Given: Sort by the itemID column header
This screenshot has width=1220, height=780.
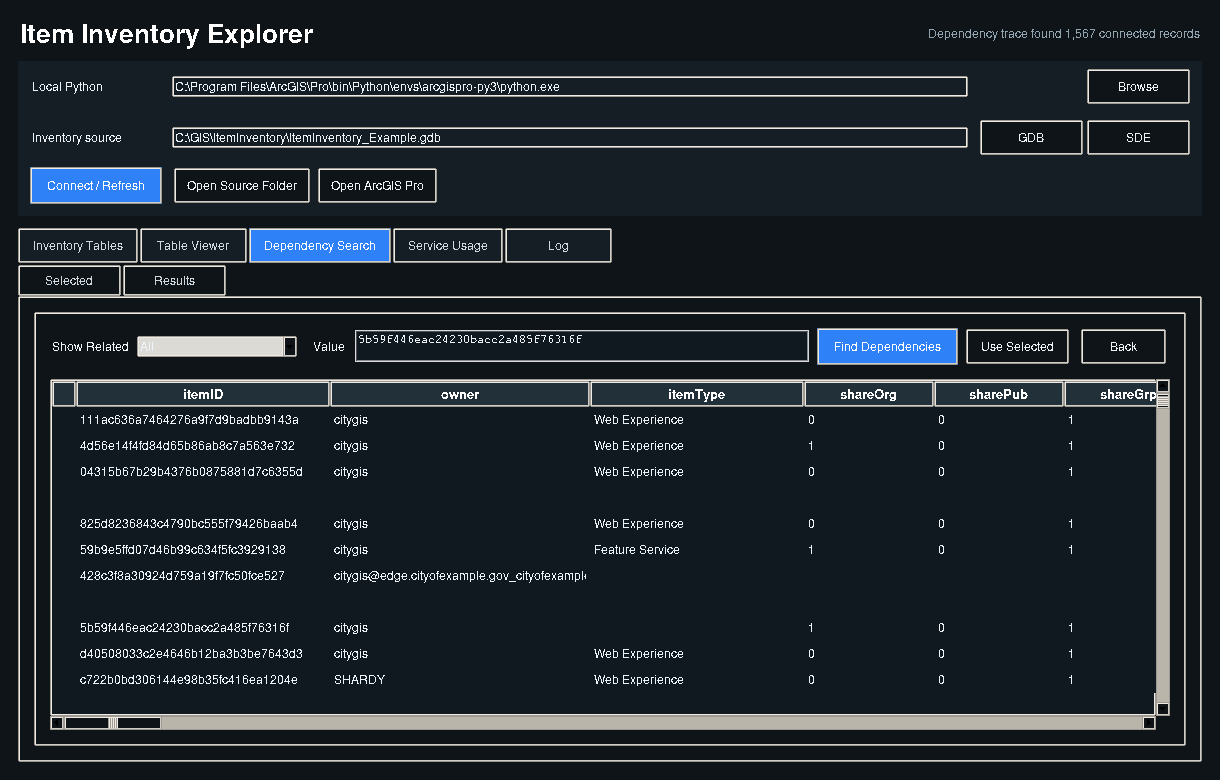Looking at the screenshot, I should [x=203, y=395].
